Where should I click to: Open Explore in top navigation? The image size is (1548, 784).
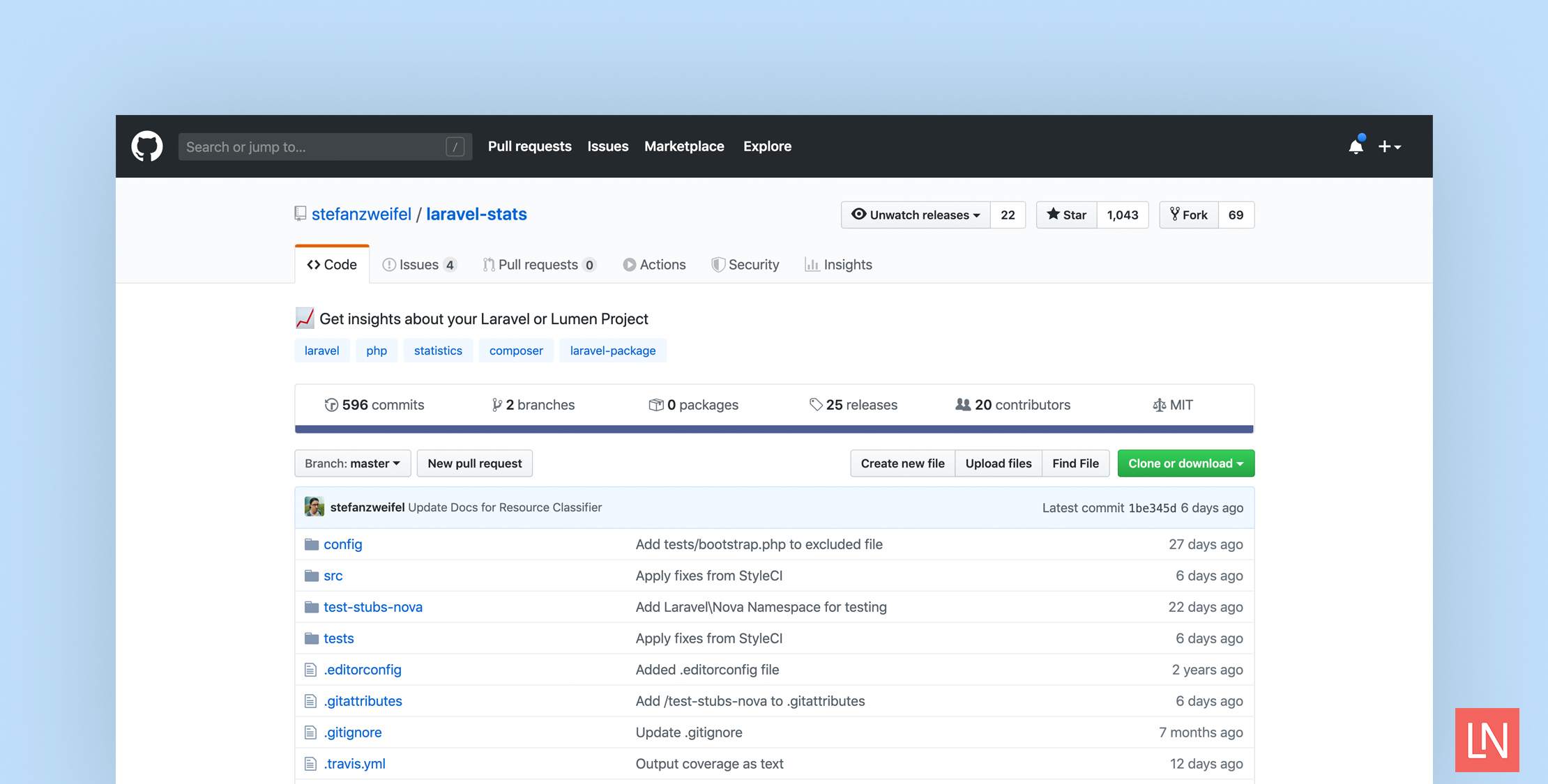pos(767,146)
